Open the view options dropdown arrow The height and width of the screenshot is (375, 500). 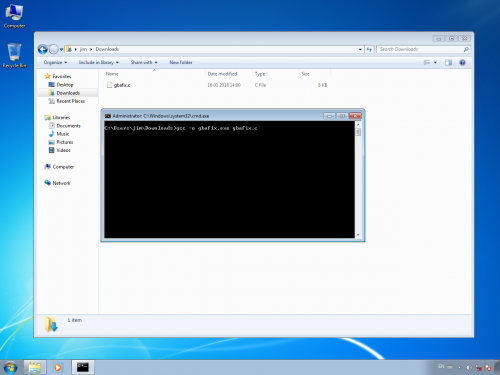[x=435, y=62]
